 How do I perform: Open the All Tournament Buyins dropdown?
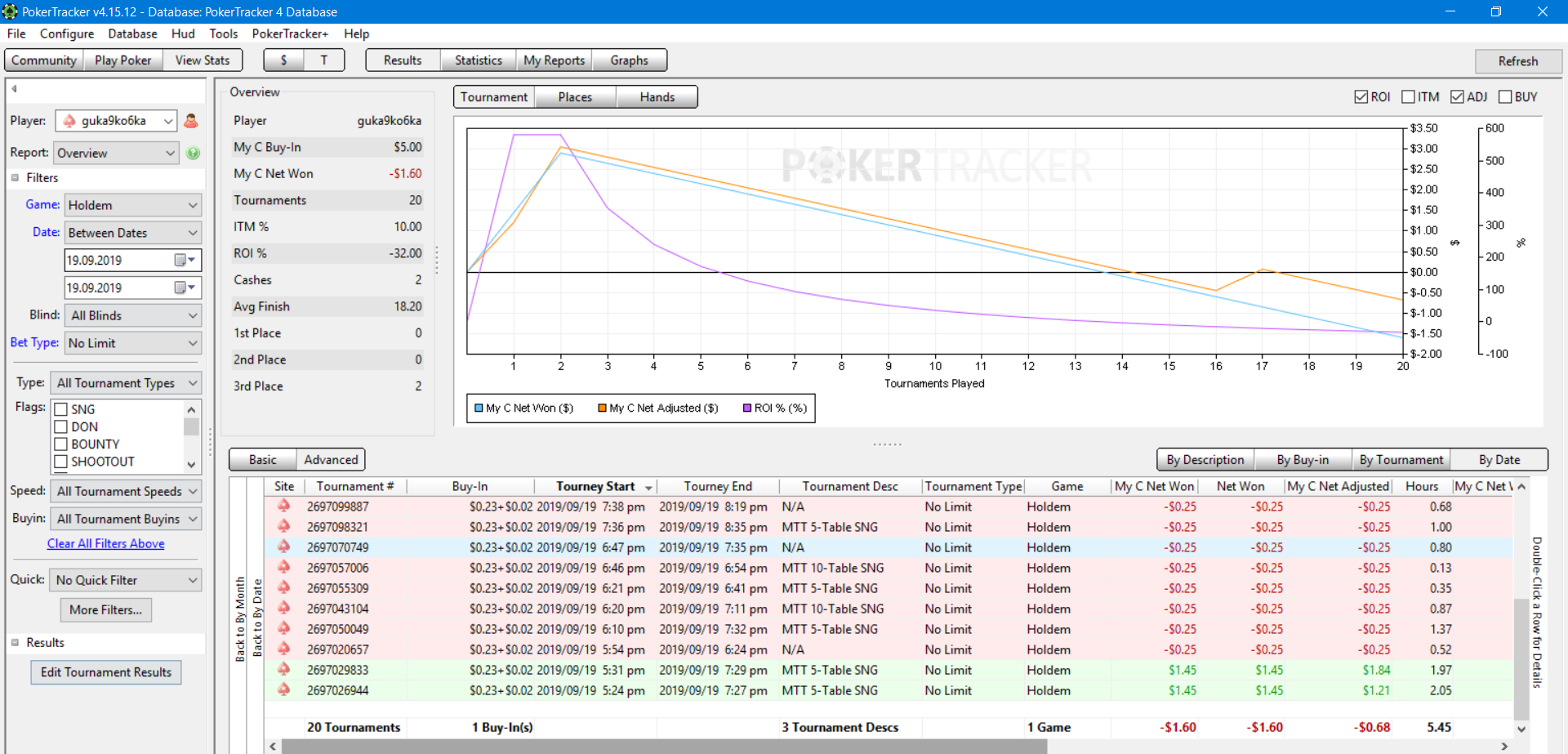pos(126,519)
